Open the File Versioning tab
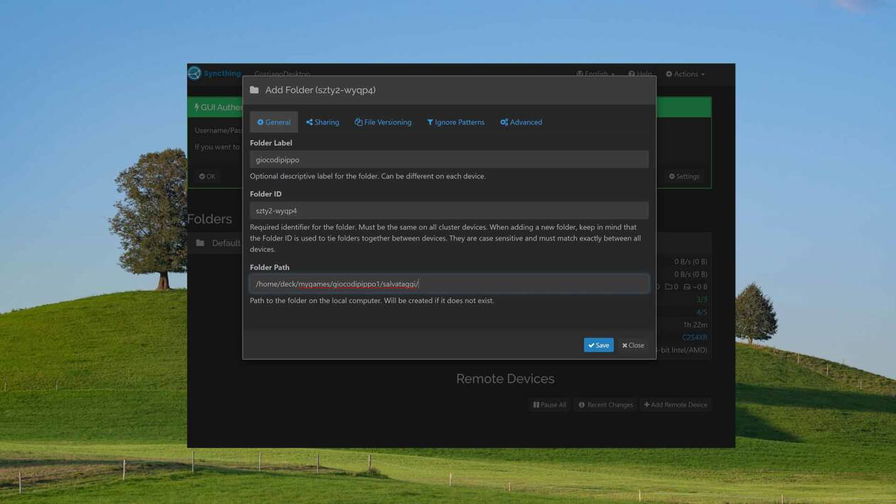 pos(383,122)
